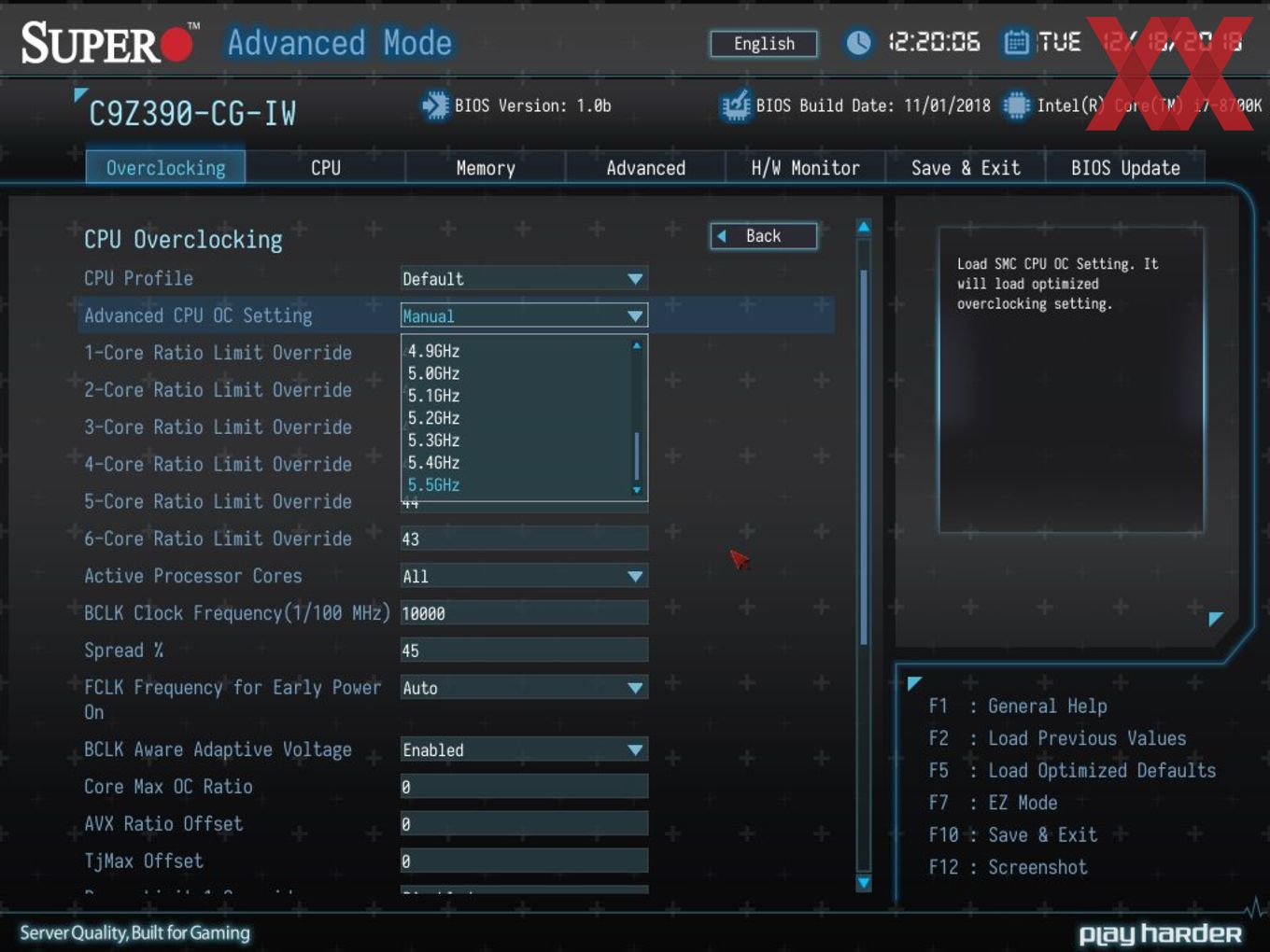Click the Spread % input field
1270x952 pixels.
[524, 651]
